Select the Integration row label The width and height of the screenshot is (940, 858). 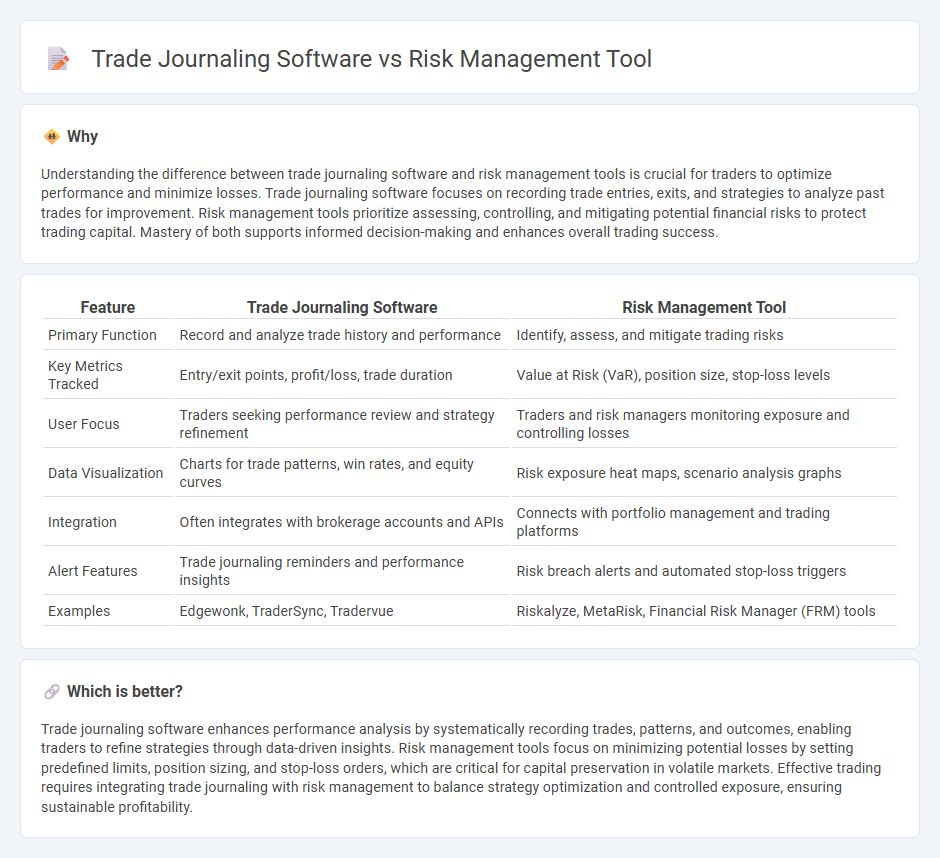(82, 522)
